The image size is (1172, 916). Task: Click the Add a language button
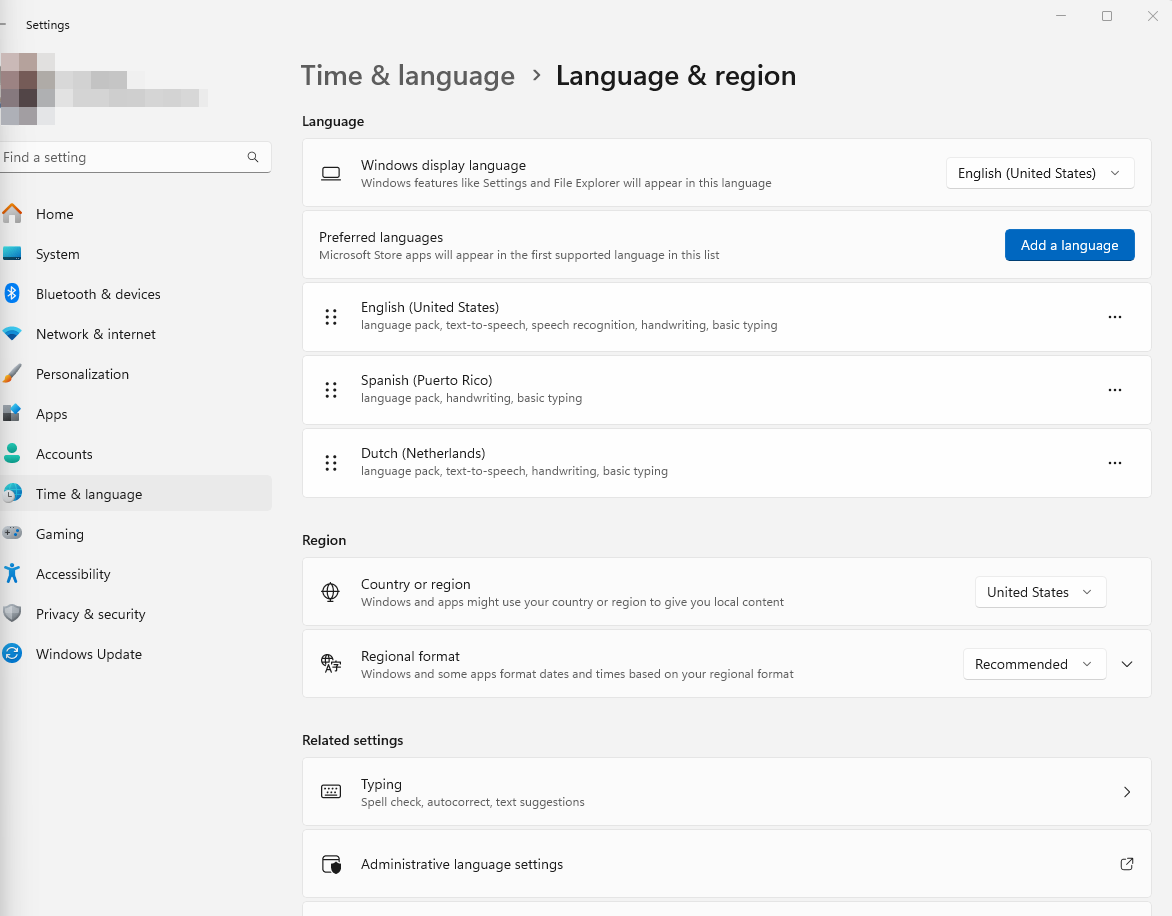coord(1069,245)
